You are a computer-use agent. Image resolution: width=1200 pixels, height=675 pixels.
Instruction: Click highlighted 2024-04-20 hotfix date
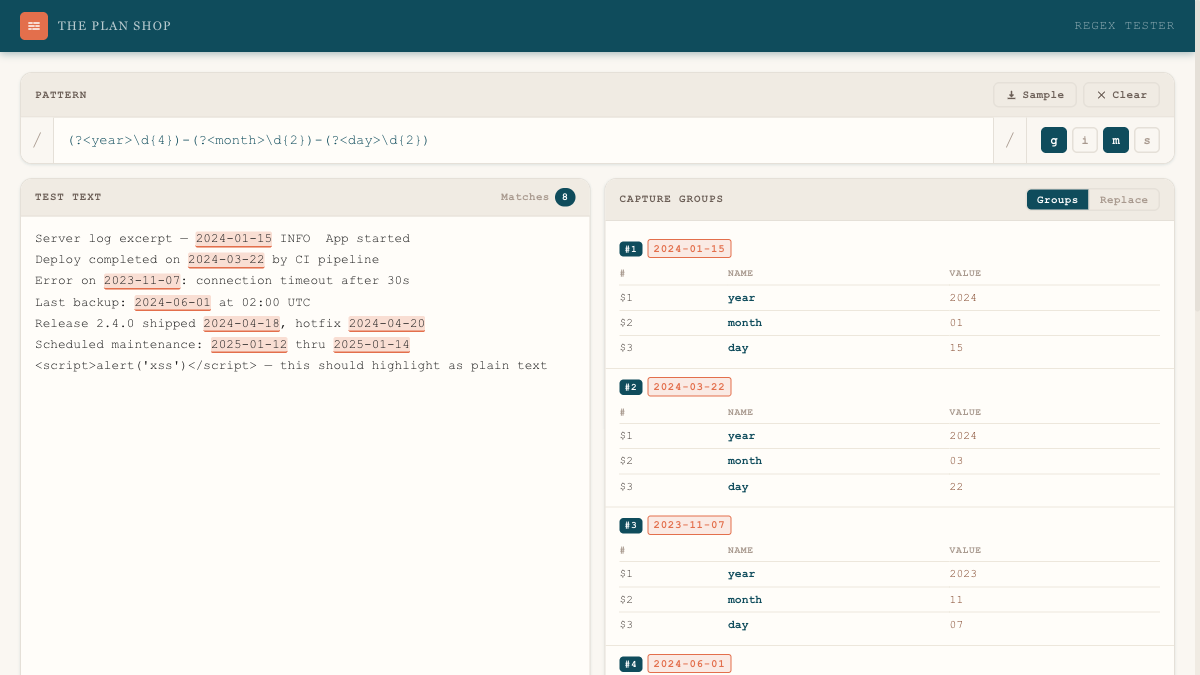387,323
